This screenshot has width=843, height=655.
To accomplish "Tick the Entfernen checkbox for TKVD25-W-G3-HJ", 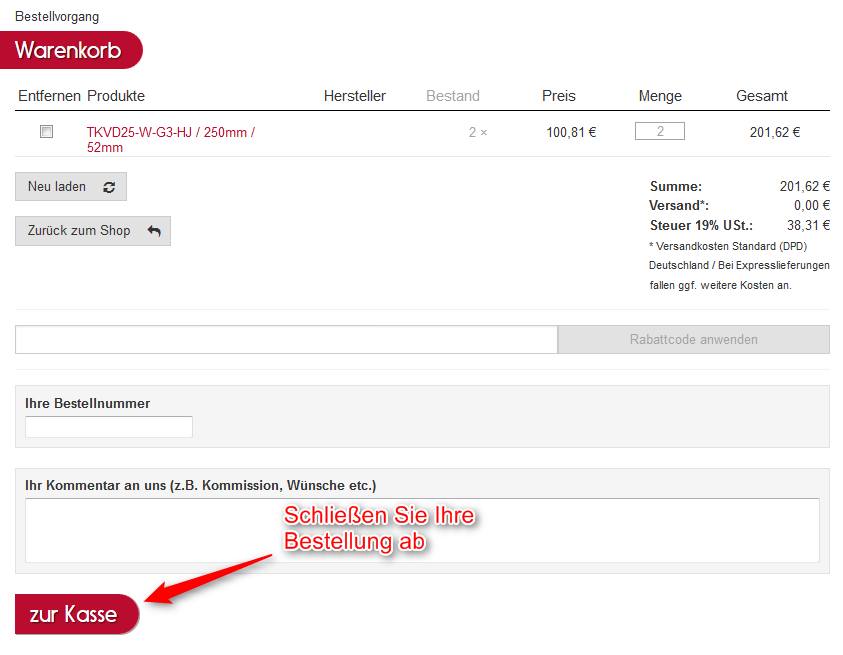I will click(x=47, y=131).
